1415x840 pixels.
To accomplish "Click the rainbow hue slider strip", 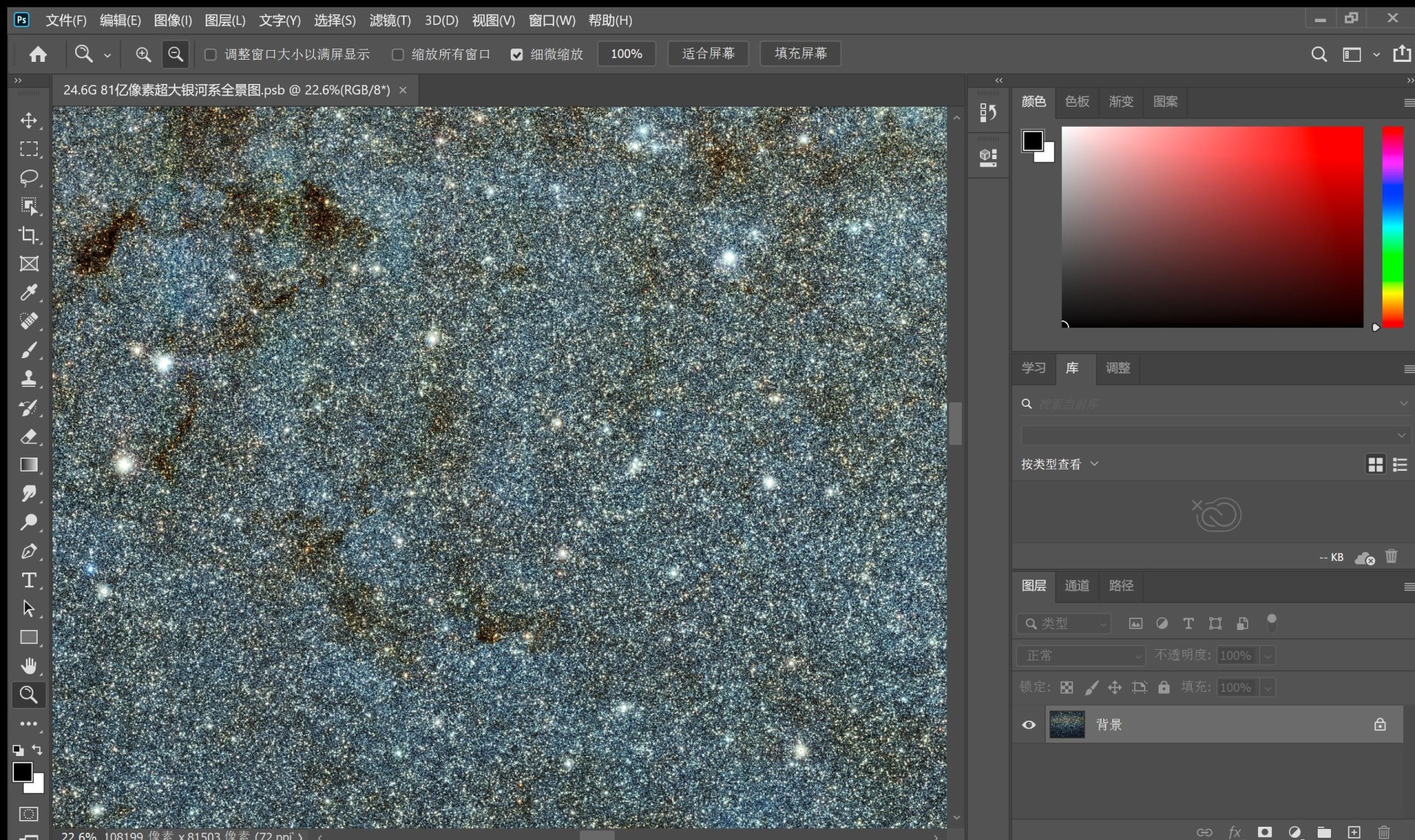I will point(1391,227).
